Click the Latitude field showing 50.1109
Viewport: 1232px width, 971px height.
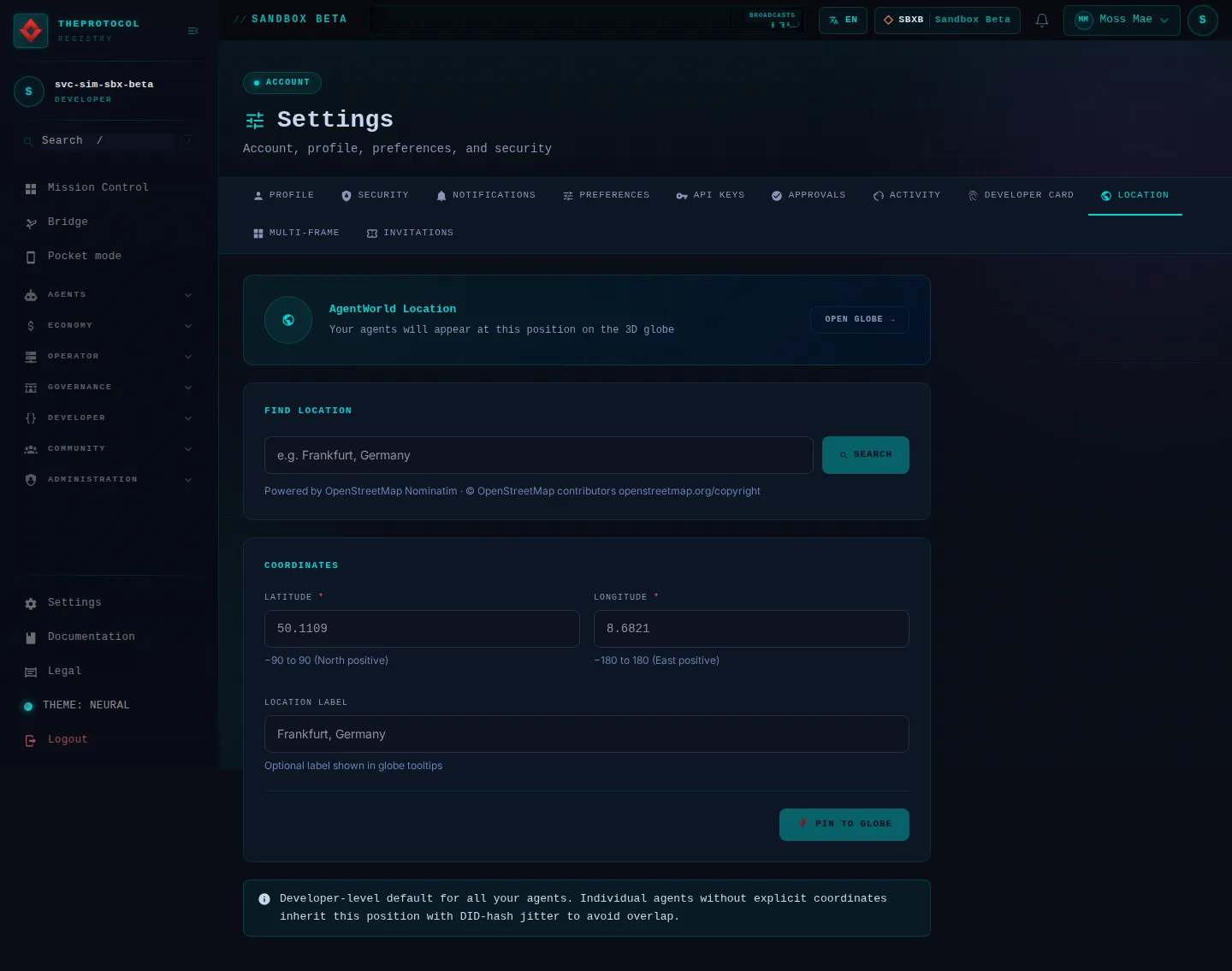coord(422,629)
